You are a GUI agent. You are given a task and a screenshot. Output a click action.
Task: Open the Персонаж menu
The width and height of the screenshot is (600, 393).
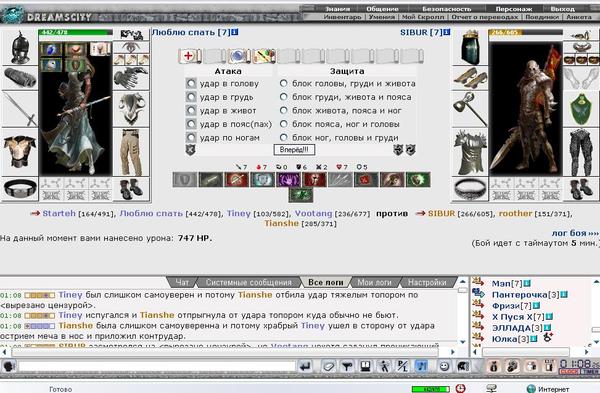tap(514, 8)
